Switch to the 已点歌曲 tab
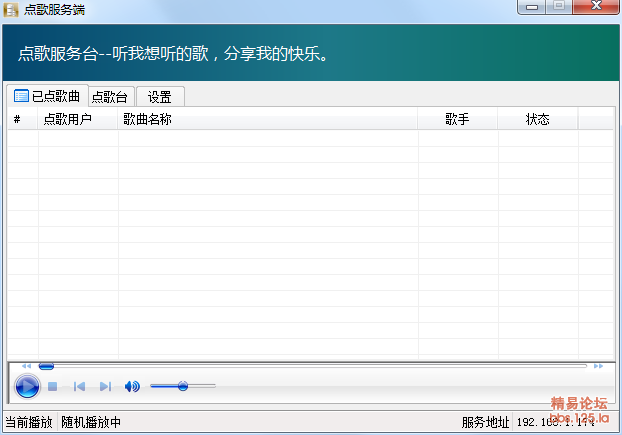622x435 pixels. tap(47, 97)
